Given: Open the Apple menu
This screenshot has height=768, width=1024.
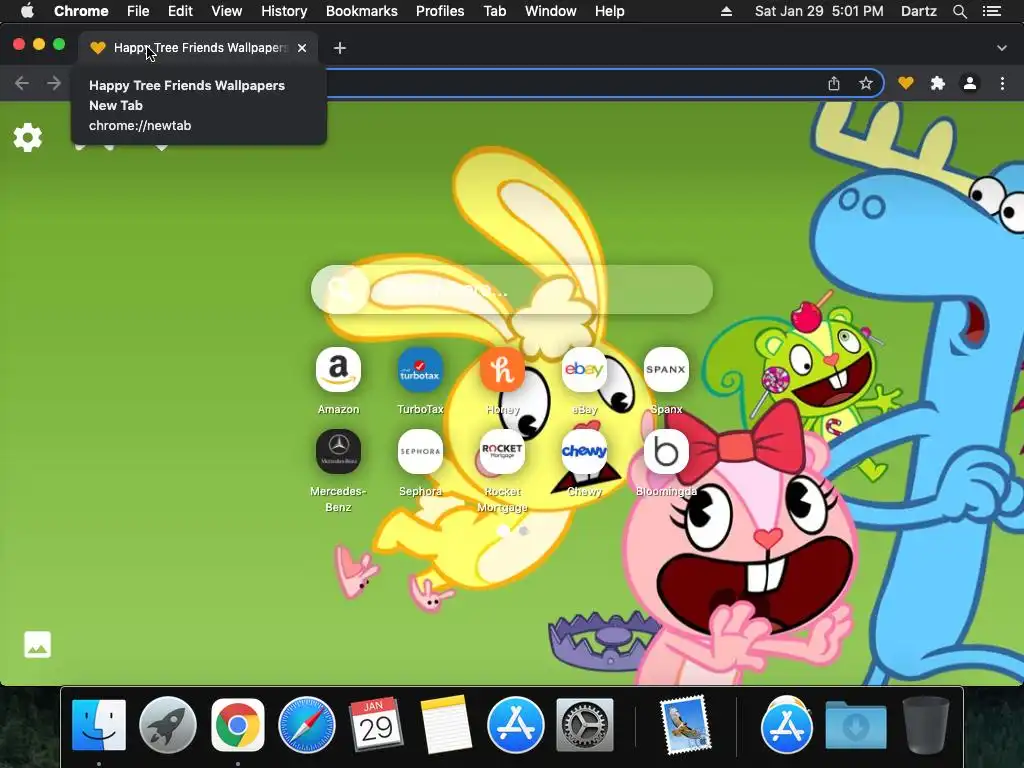Looking at the screenshot, I should pos(27,11).
